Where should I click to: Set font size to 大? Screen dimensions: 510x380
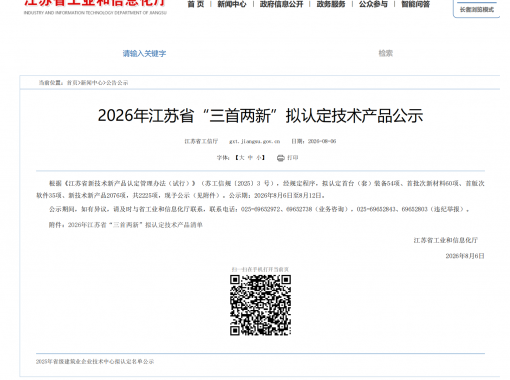point(242,158)
